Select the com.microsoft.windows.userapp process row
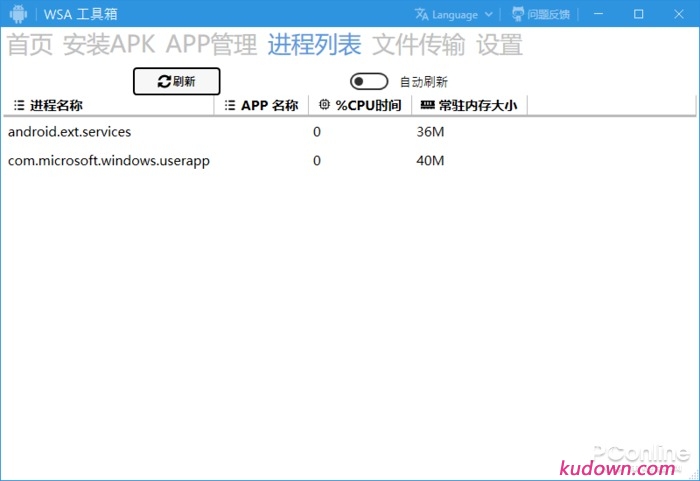Screen dimensions: 700x481 click(x=350, y=160)
